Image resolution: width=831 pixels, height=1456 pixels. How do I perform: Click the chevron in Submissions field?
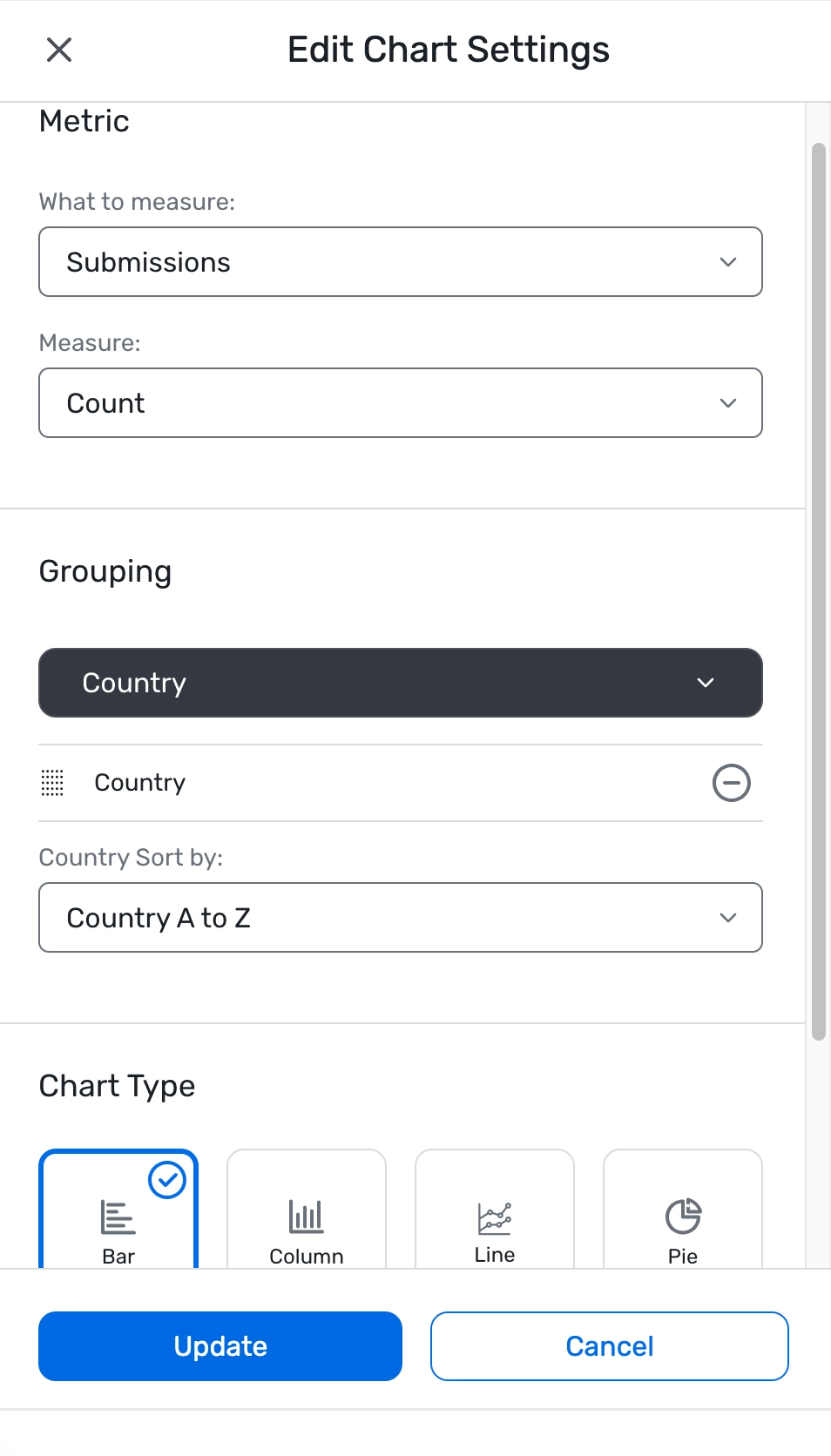tap(728, 262)
